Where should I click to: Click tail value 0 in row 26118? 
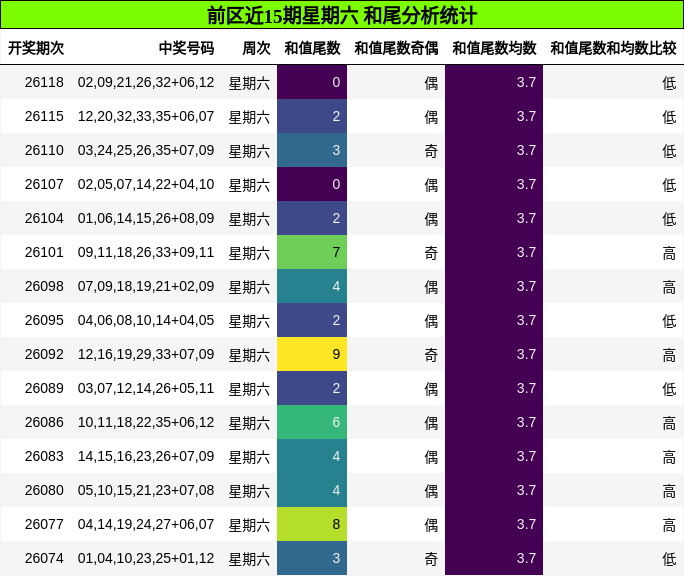pos(312,82)
